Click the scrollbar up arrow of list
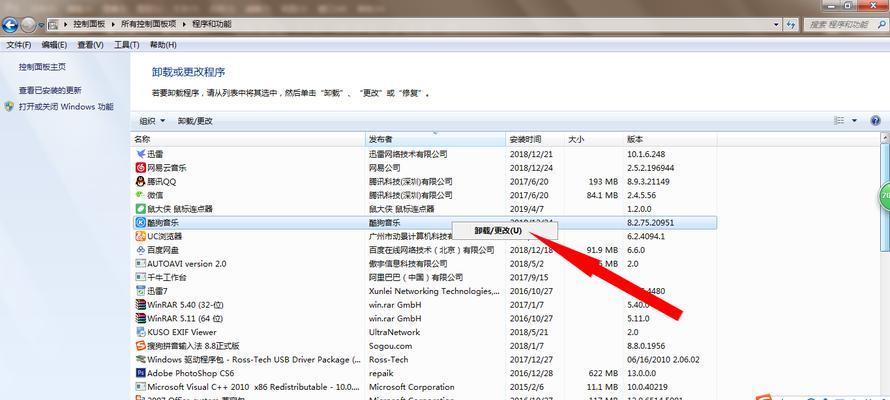 [x=885, y=137]
